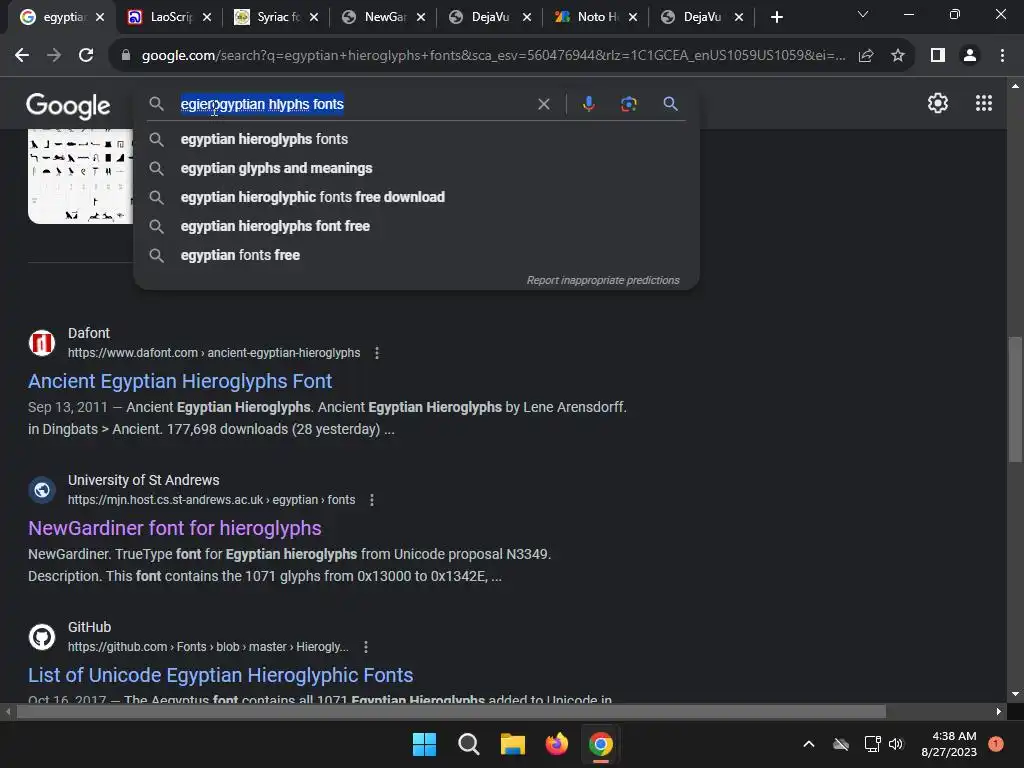Click Chrome icon in taskbar
1024x768 pixels.
pos(601,744)
